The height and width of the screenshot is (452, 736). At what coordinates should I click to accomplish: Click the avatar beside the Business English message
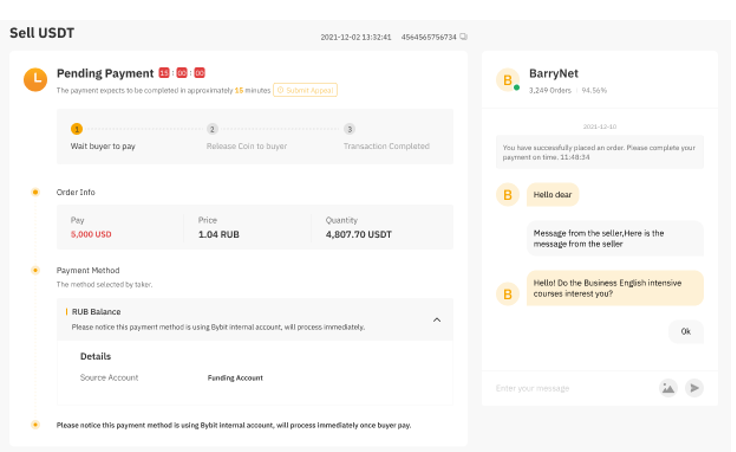pyautogui.click(x=508, y=293)
